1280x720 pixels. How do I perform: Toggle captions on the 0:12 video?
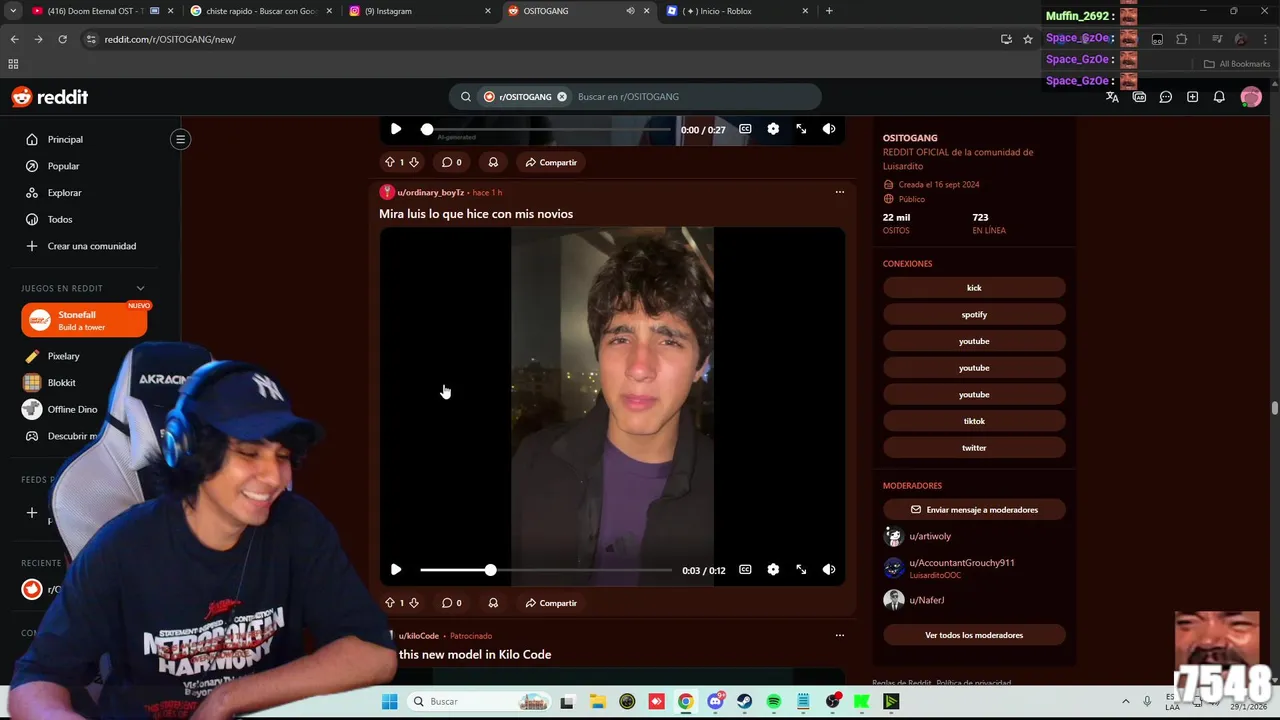click(x=745, y=569)
